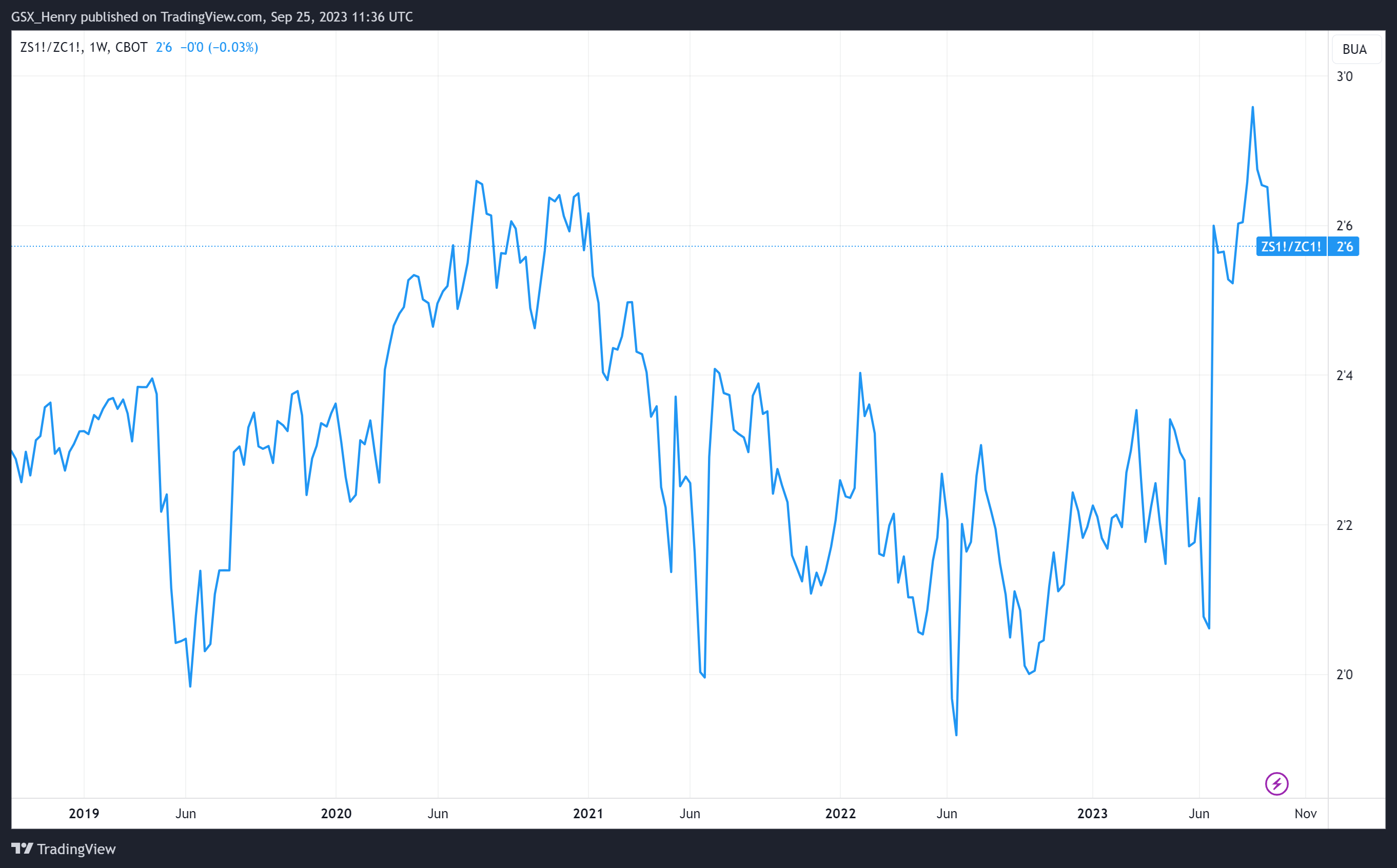Click the blue ZS1!/ZC1! price tag
The height and width of the screenshot is (868, 1397).
(x=1291, y=247)
